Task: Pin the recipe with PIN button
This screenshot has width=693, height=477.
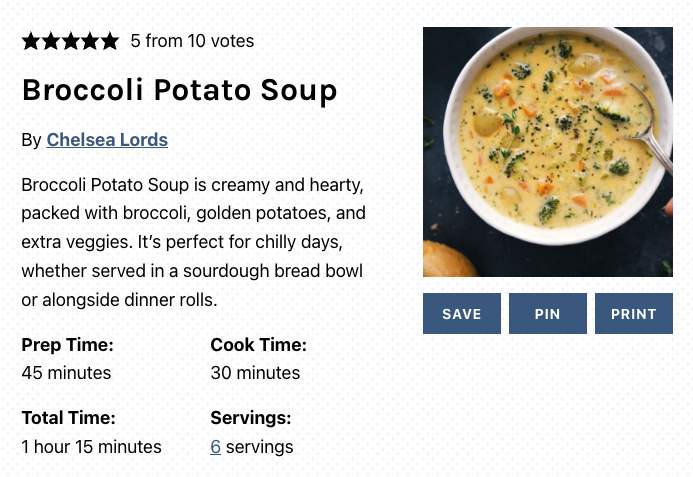Action: coord(547,314)
